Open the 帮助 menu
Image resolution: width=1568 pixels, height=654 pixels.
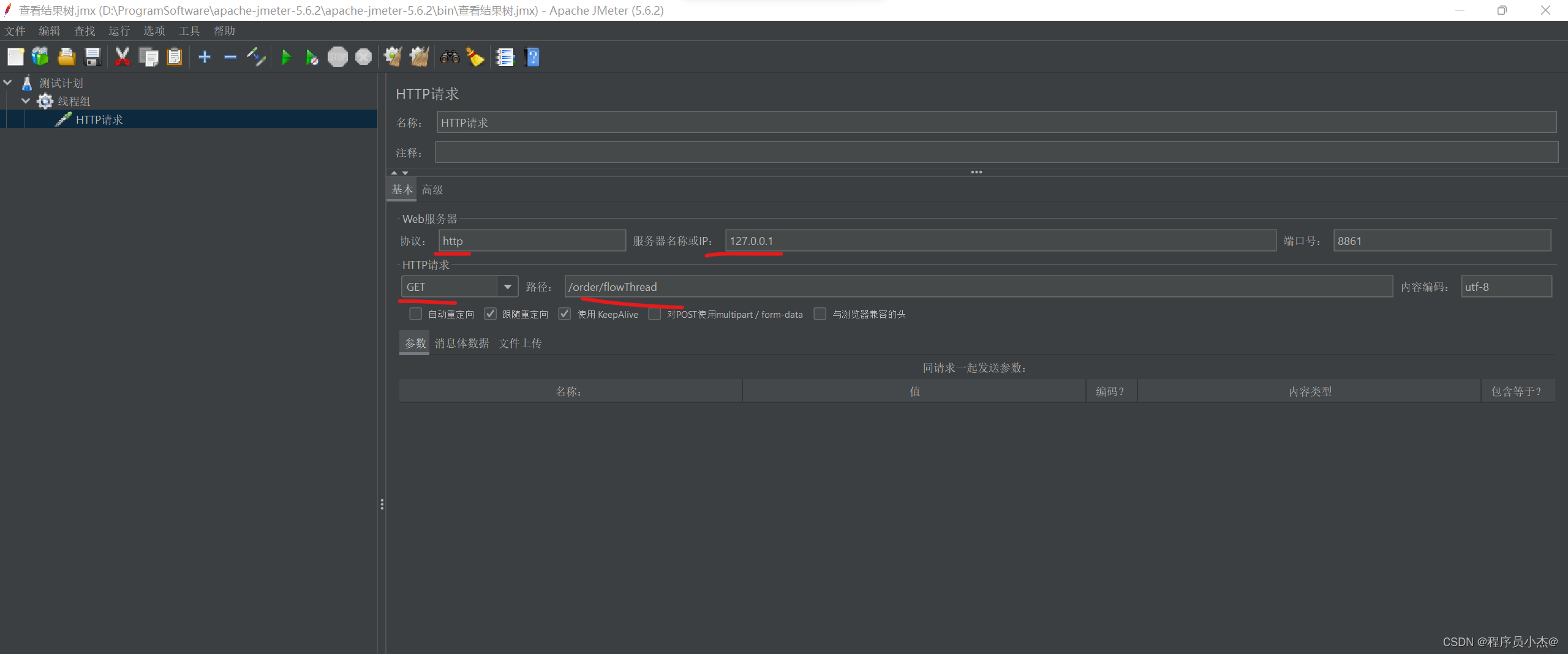point(224,31)
